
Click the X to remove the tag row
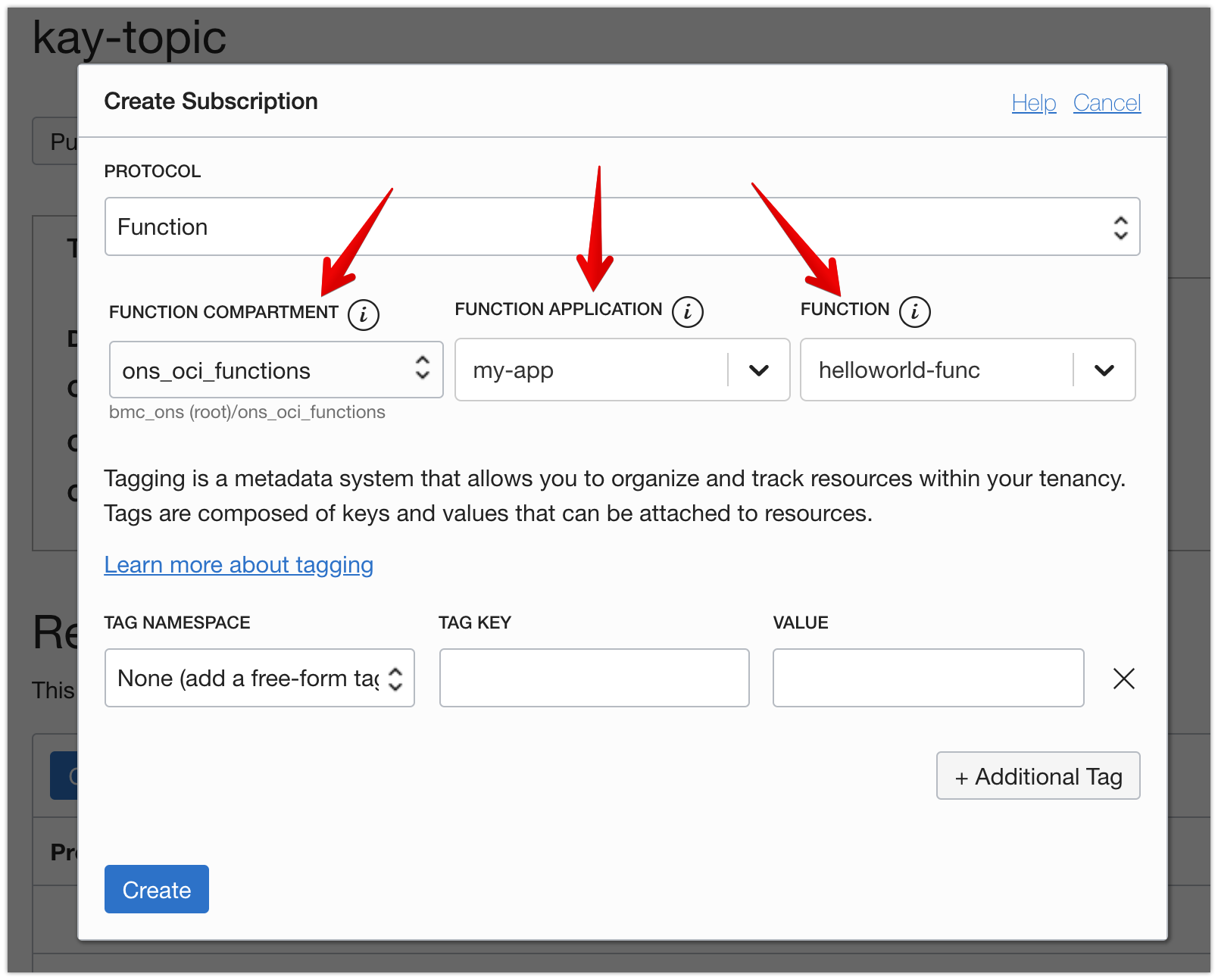pos(1124,679)
